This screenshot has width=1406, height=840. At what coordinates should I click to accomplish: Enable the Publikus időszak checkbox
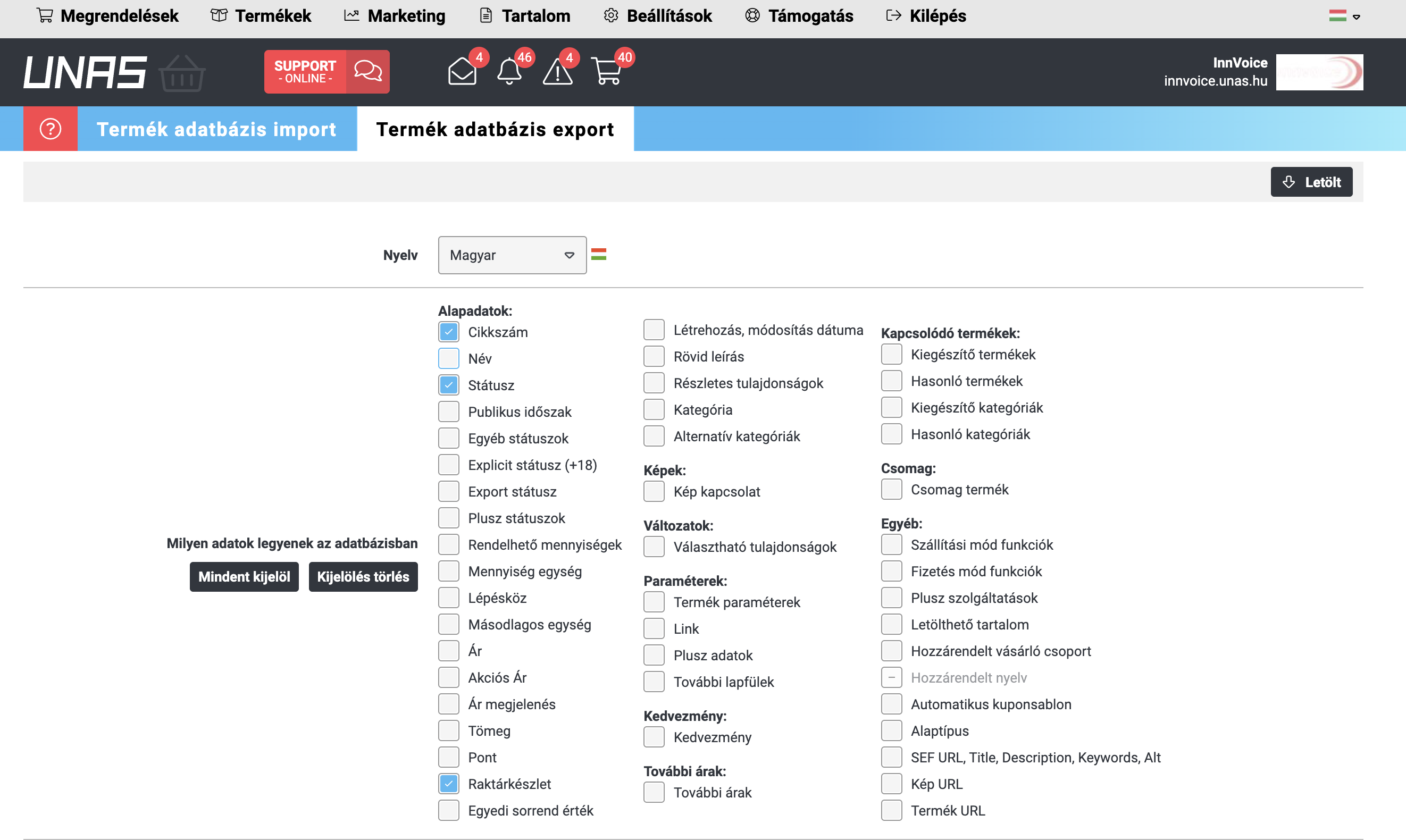(x=449, y=411)
